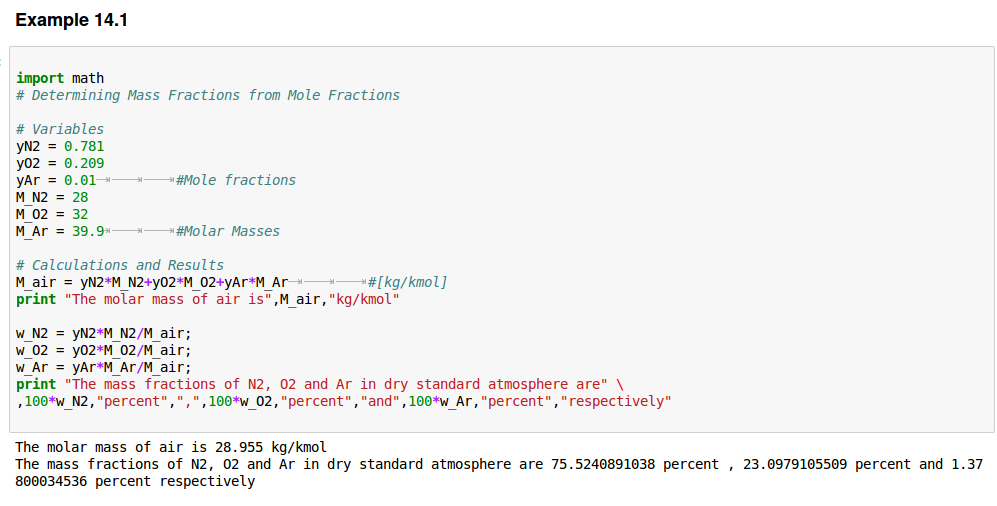Screen dimensions: 997x506
Task: Place cursor on the yO2 = 0.209 line
Action: pyautogui.click(x=60, y=163)
